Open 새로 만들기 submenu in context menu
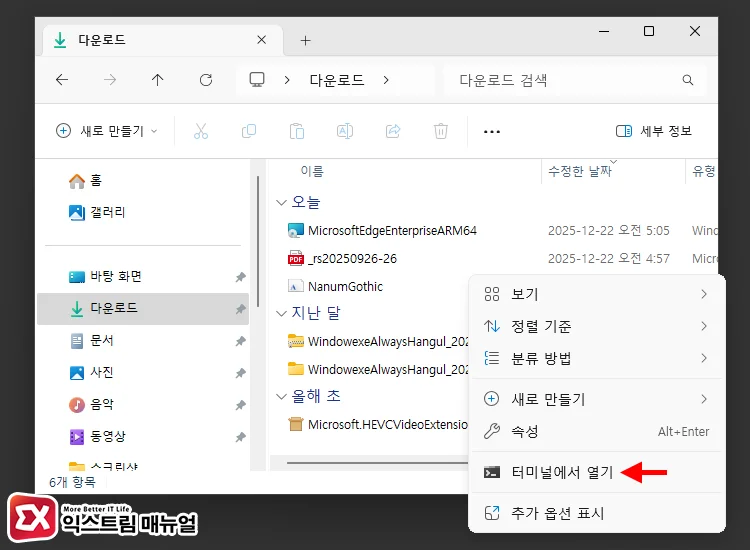Screen dimensions: 750x550 point(596,399)
